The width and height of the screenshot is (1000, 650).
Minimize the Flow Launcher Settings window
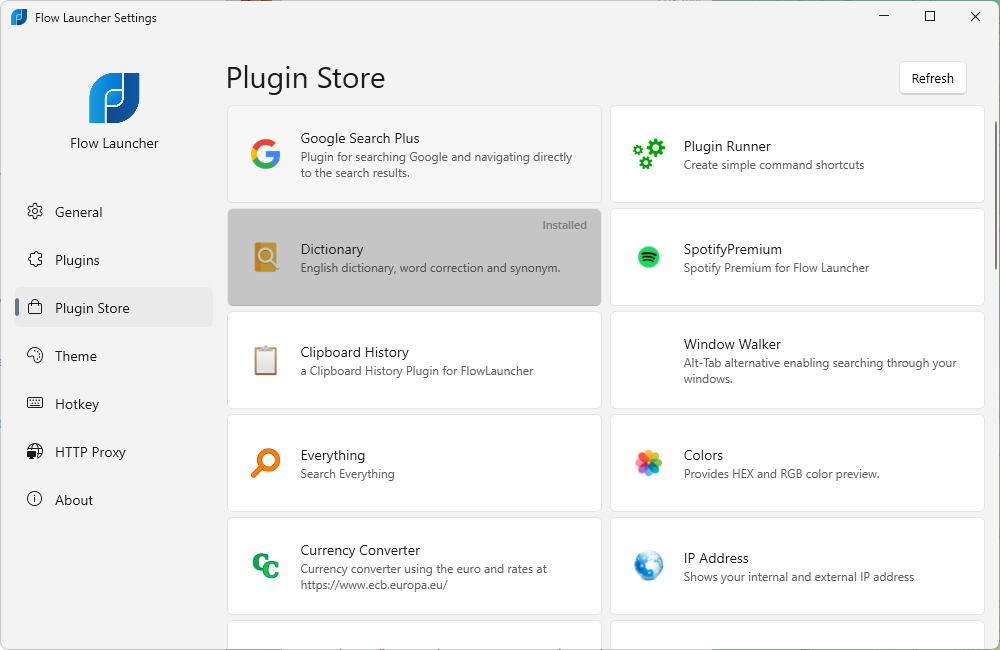click(x=884, y=17)
